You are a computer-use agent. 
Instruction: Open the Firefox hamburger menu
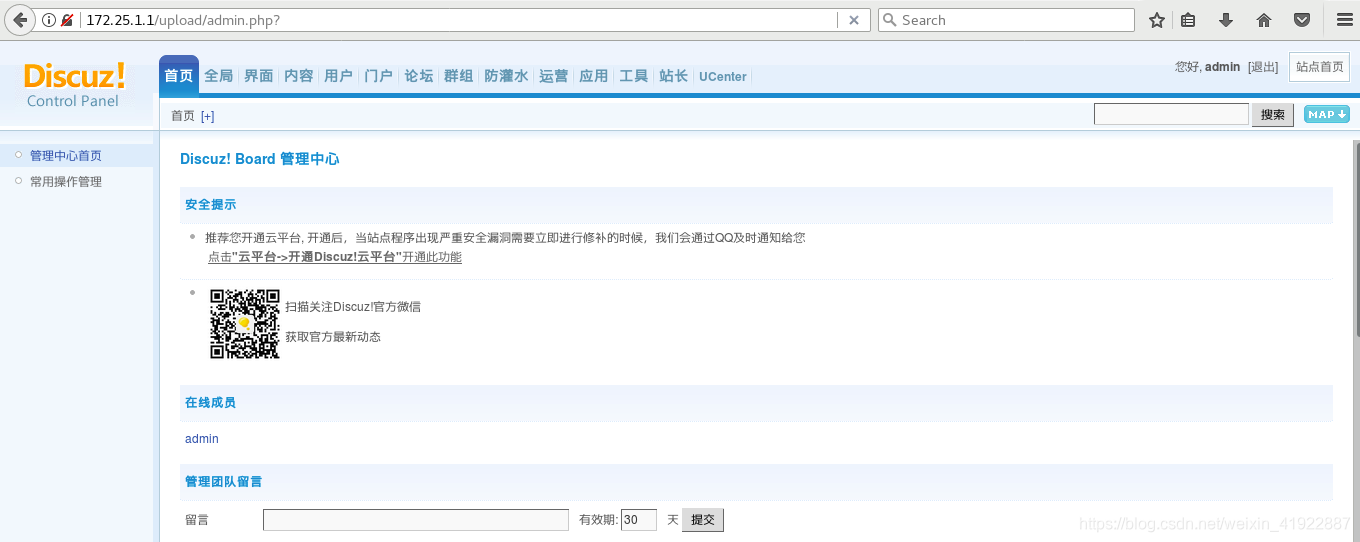(x=1344, y=20)
